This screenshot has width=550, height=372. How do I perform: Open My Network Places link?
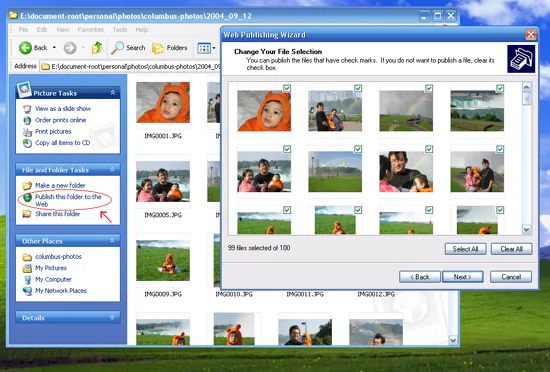(61, 291)
